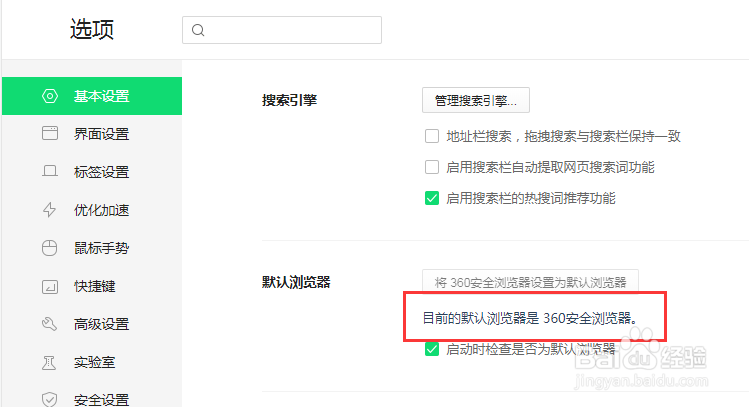The width and height of the screenshot is (749, 407).
Task: Enable 启用搜索栏自动提取网页搜索词功能 checkbox
Action: coord(432,167)
